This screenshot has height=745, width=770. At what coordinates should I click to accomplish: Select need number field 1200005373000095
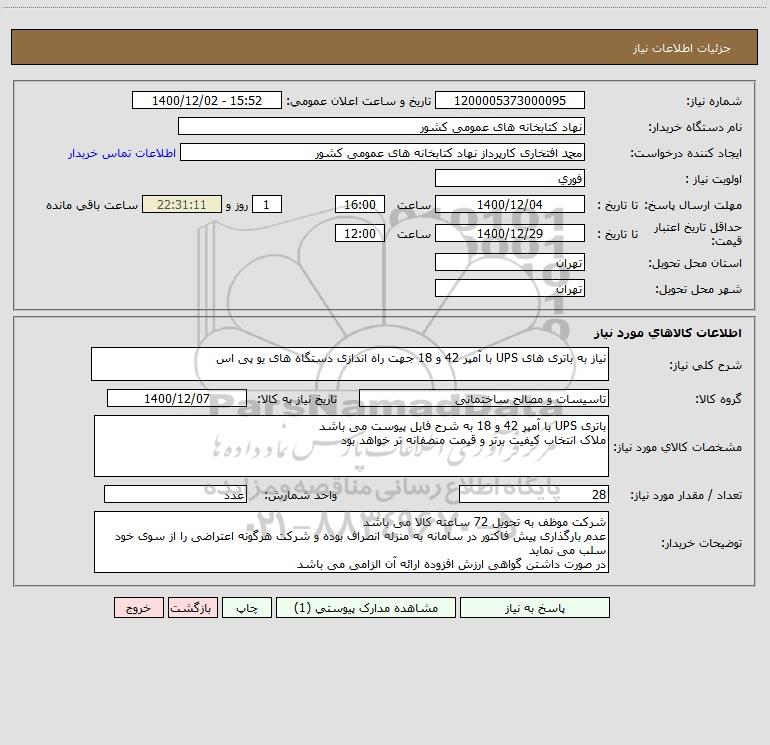click(510, 101)
